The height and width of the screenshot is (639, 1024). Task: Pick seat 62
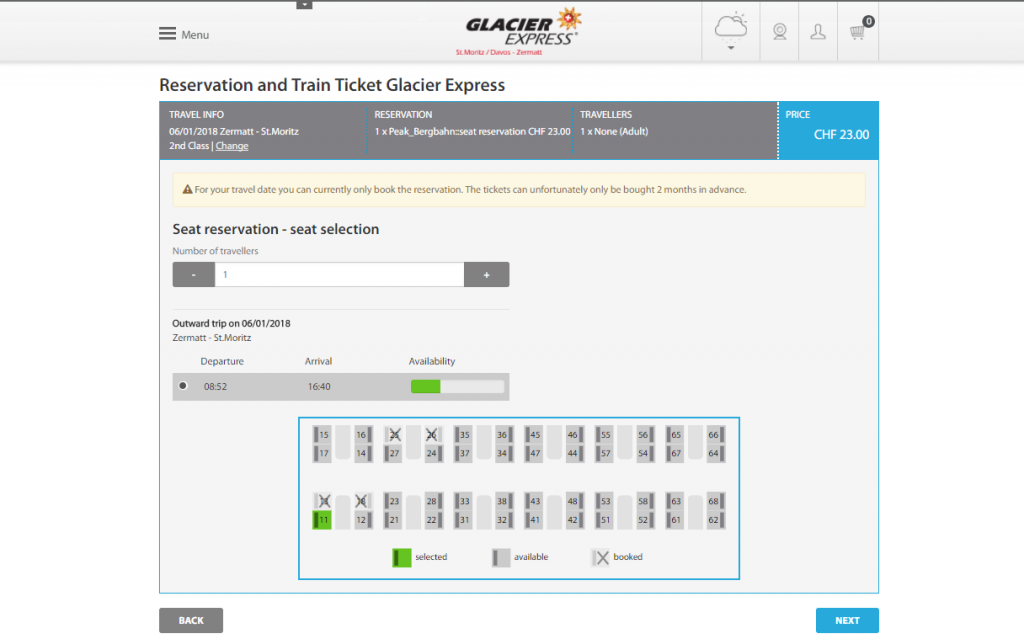click(716, 519)
